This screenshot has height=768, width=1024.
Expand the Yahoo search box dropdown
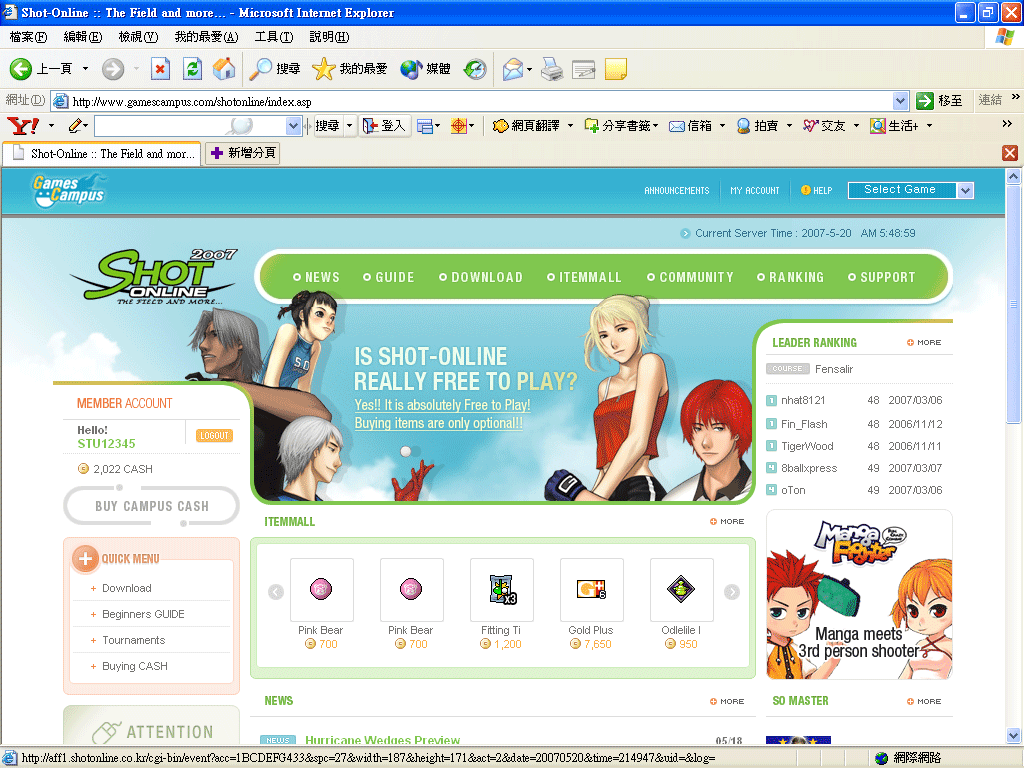[293, 126]
